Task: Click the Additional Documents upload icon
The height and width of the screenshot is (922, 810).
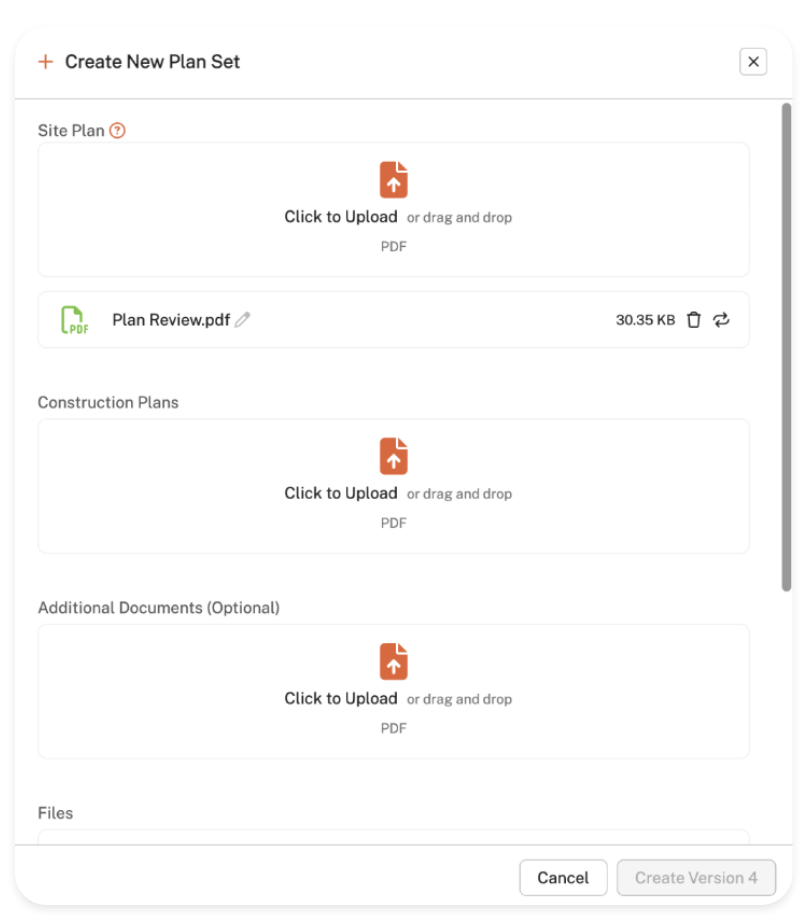Action: (x=393, y=662)
